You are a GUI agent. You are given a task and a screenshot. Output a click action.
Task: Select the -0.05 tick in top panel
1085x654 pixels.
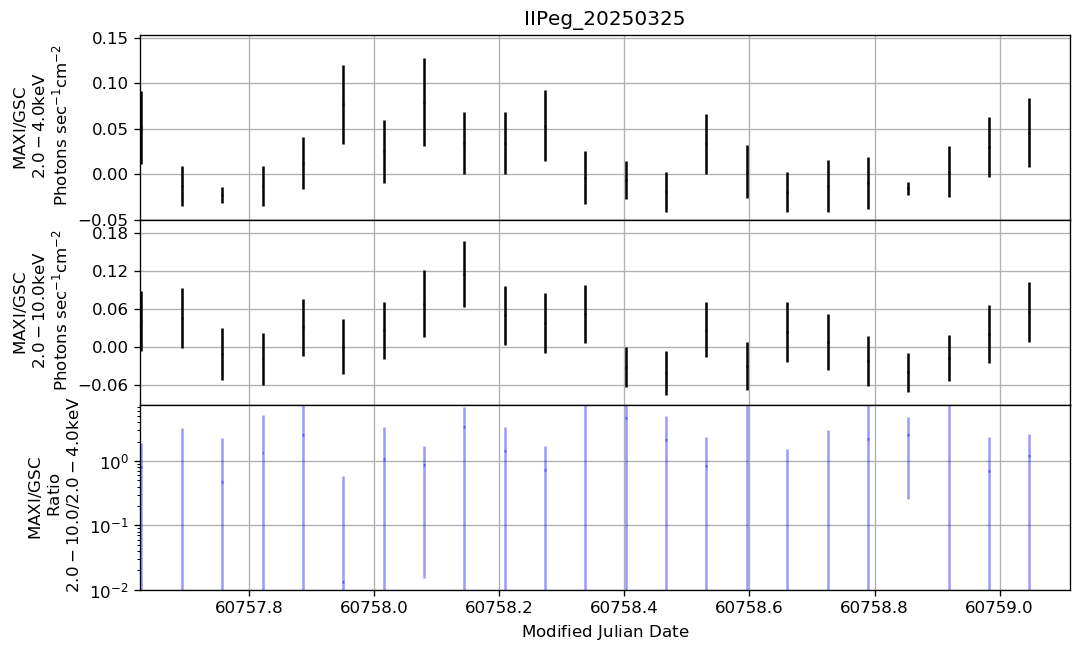tap(102, 220)
